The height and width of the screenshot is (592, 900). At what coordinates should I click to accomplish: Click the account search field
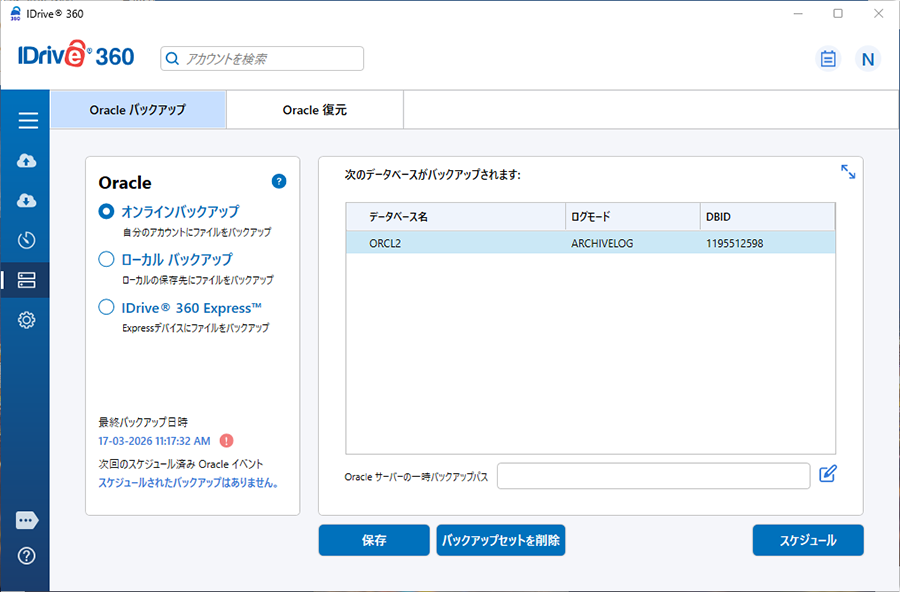click(262, 59)
